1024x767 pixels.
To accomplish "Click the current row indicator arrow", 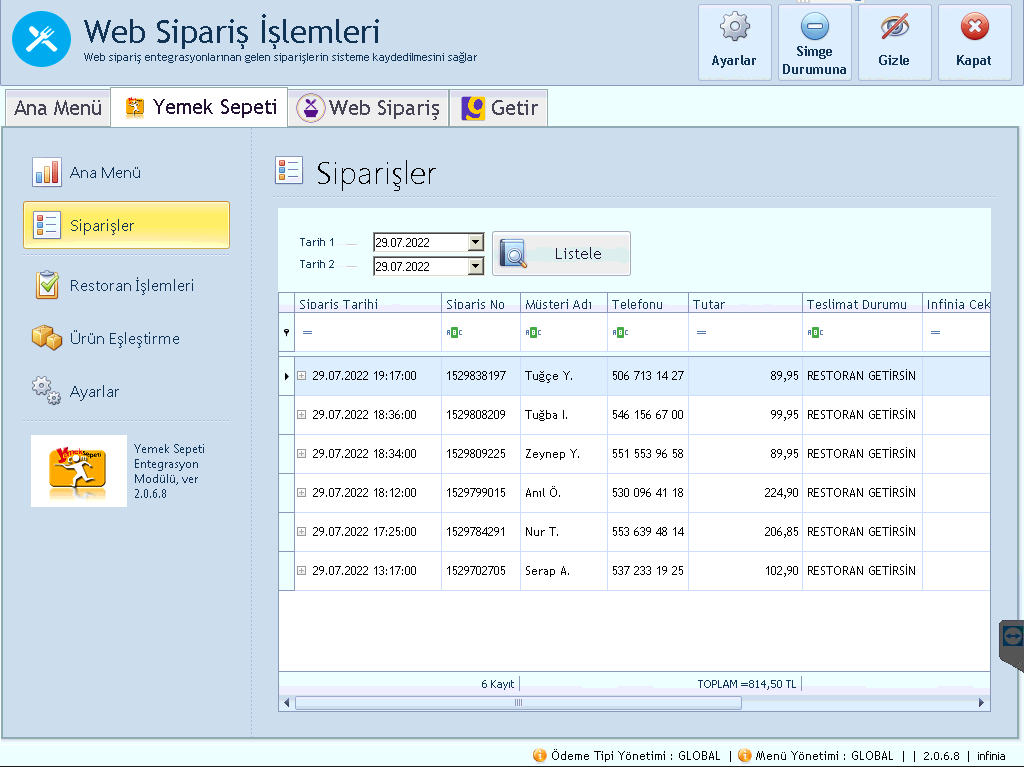I will pyautogui.click(x=286, y=376).
